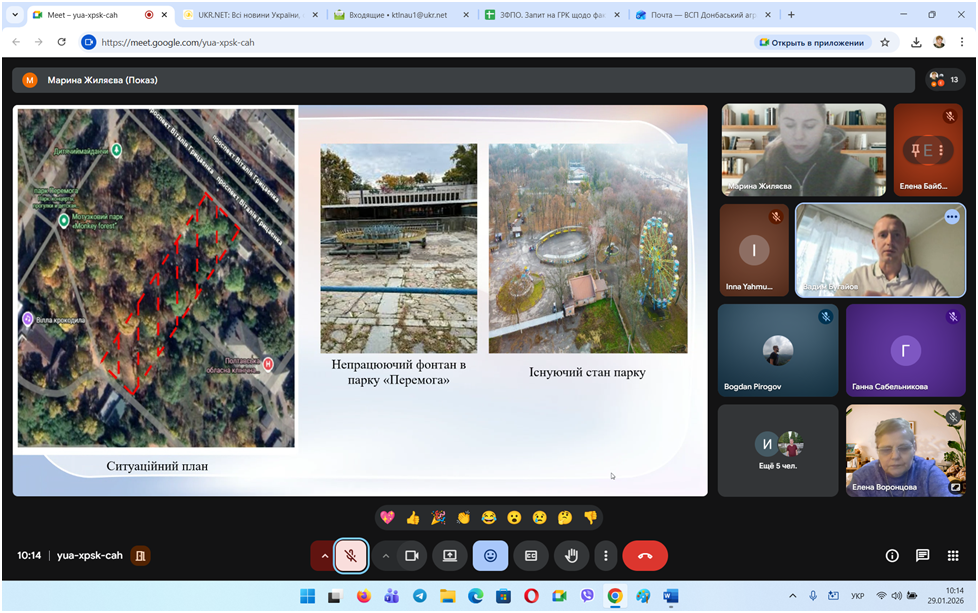Open the meeting activities icon
Viewport: 978px width, 613px height.
click(953, 556)
